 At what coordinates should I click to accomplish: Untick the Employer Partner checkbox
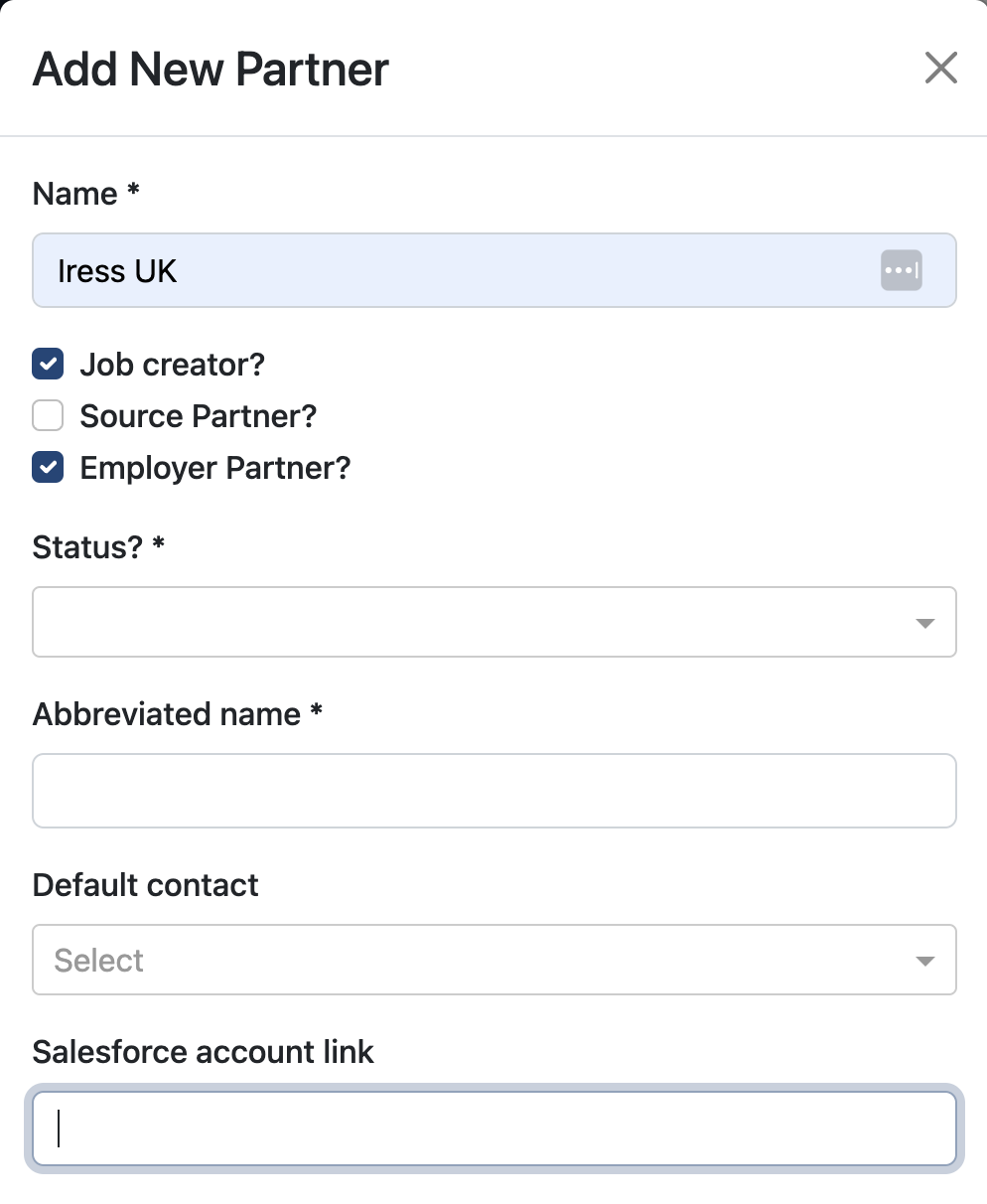pyautogui.click(x=48, y=468)
